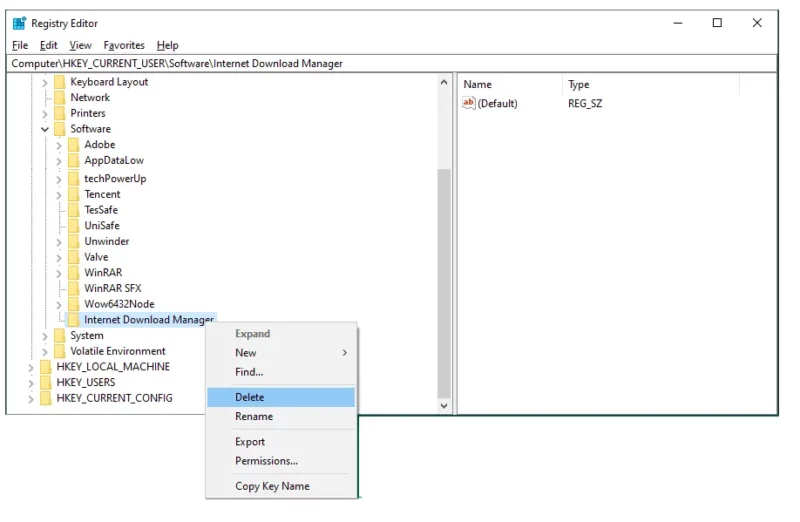Viewport: 800px width, 522px height.
Task: Click the AppDataLow folder icon
Action: 74,161
